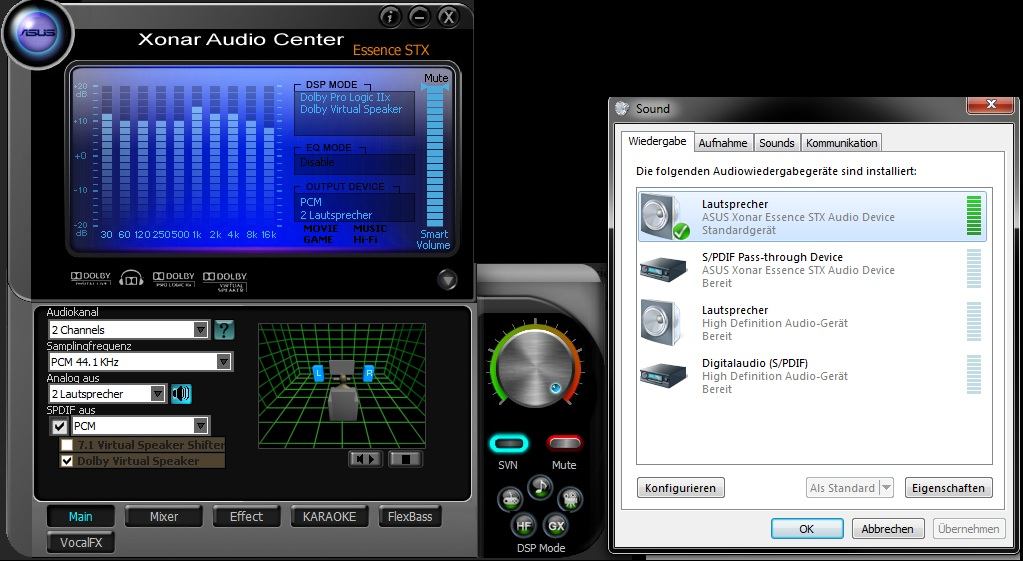This screenshot has width=1023, height=561.
Task: Open the Effect tab
Action: (246, 517)
